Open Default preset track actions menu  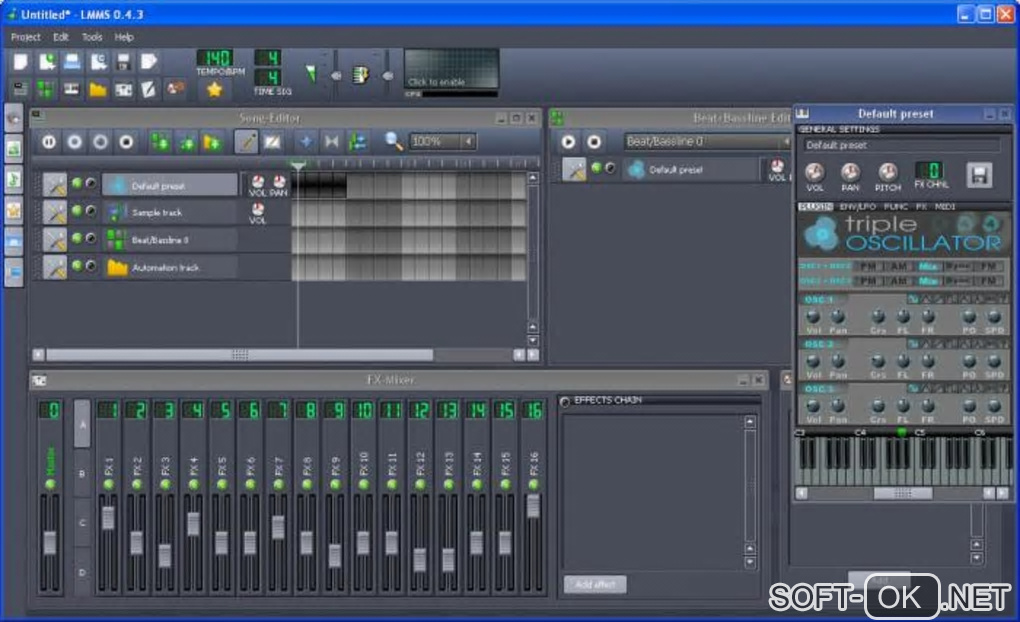(54, 185)
